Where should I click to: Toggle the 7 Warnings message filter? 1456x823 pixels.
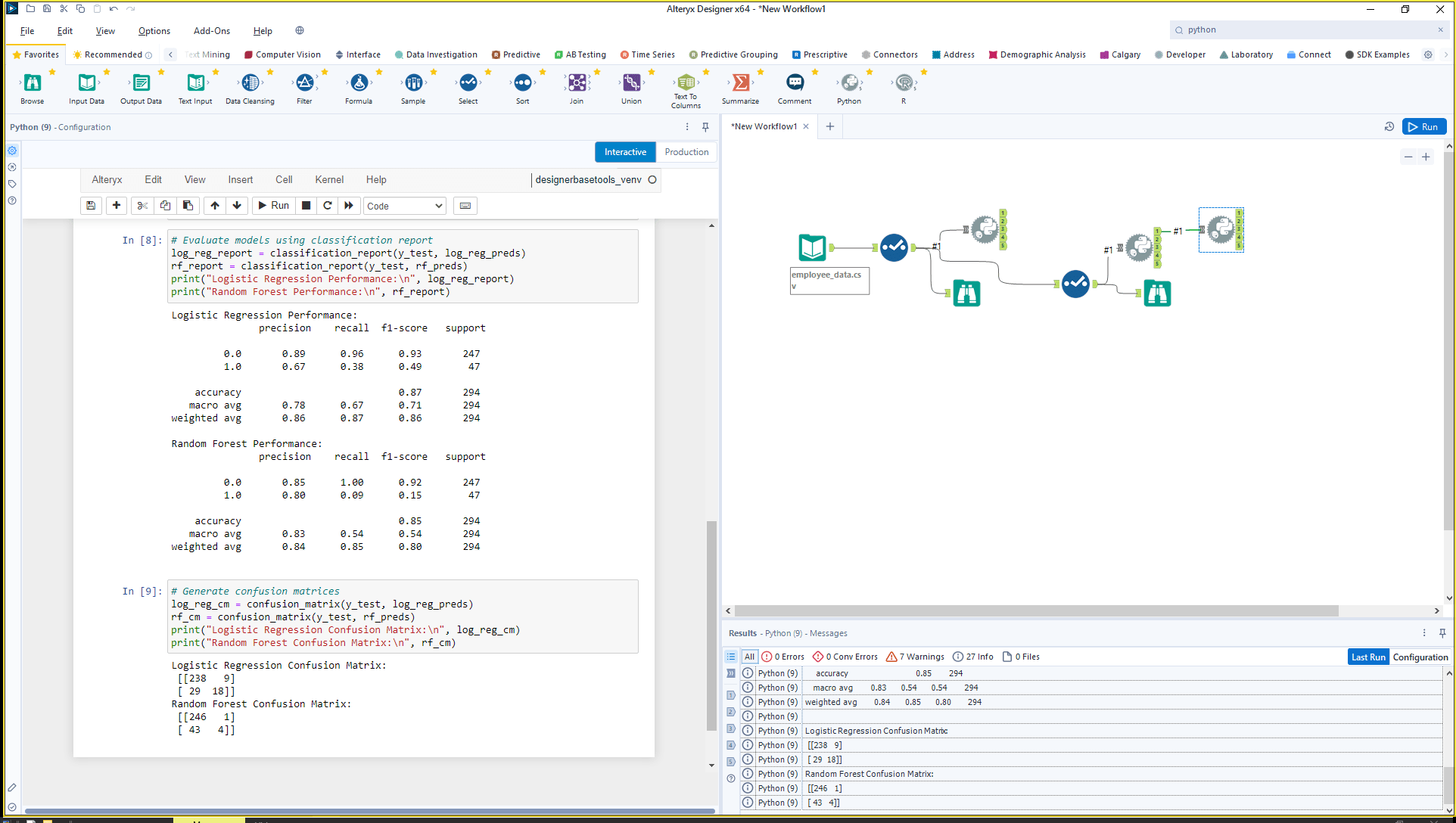pyautogui.click(x=914, y=656)
